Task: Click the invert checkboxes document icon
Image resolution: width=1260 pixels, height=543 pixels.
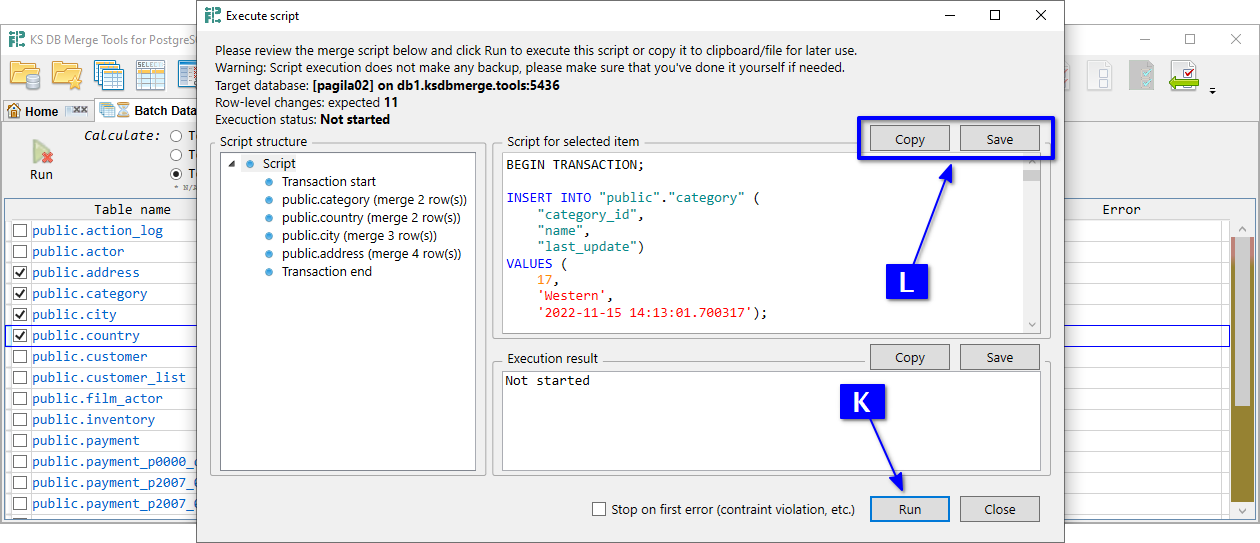Action: click(x=1141, y=76)
